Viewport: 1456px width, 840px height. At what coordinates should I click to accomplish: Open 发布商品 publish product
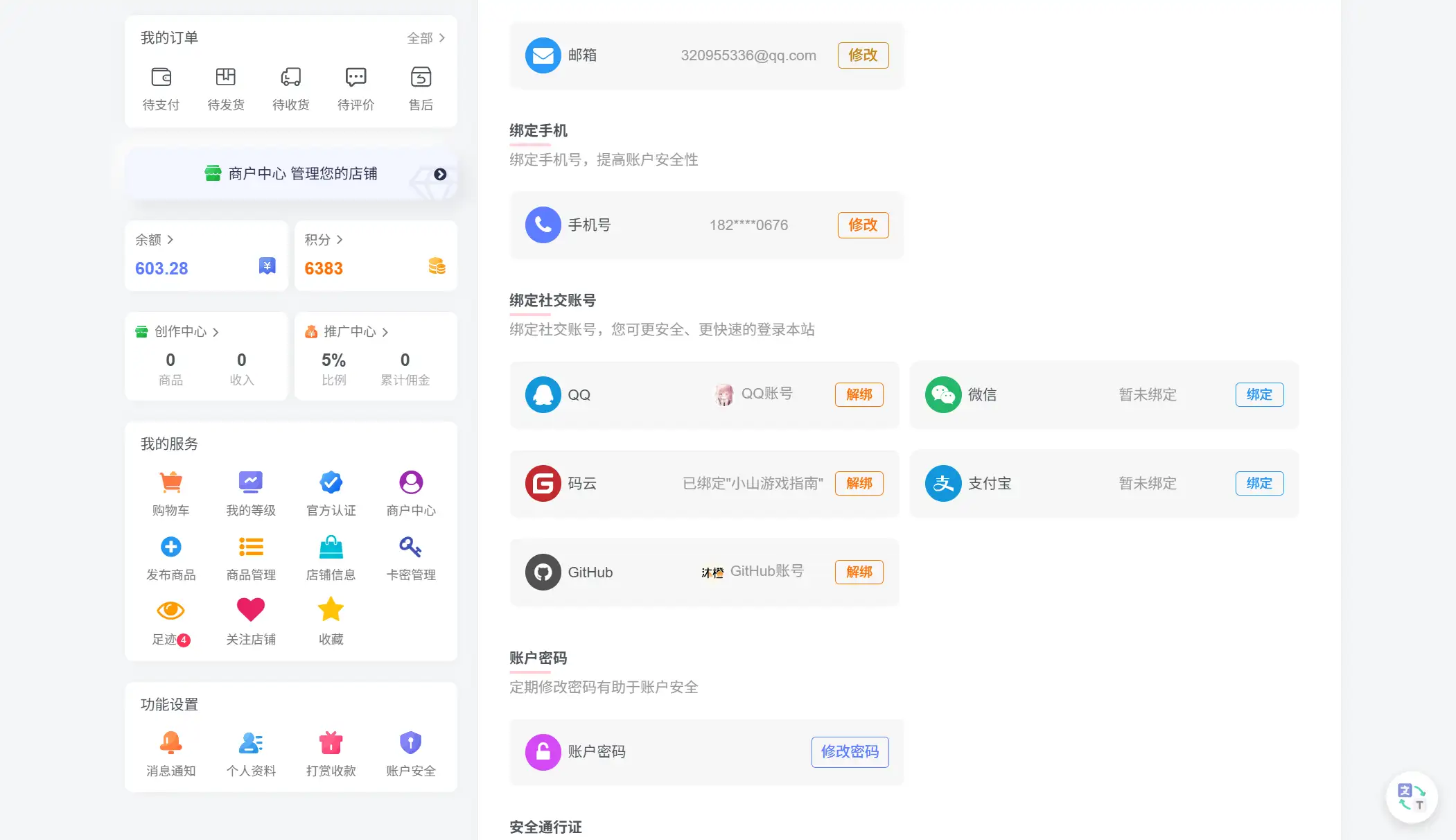171,558
